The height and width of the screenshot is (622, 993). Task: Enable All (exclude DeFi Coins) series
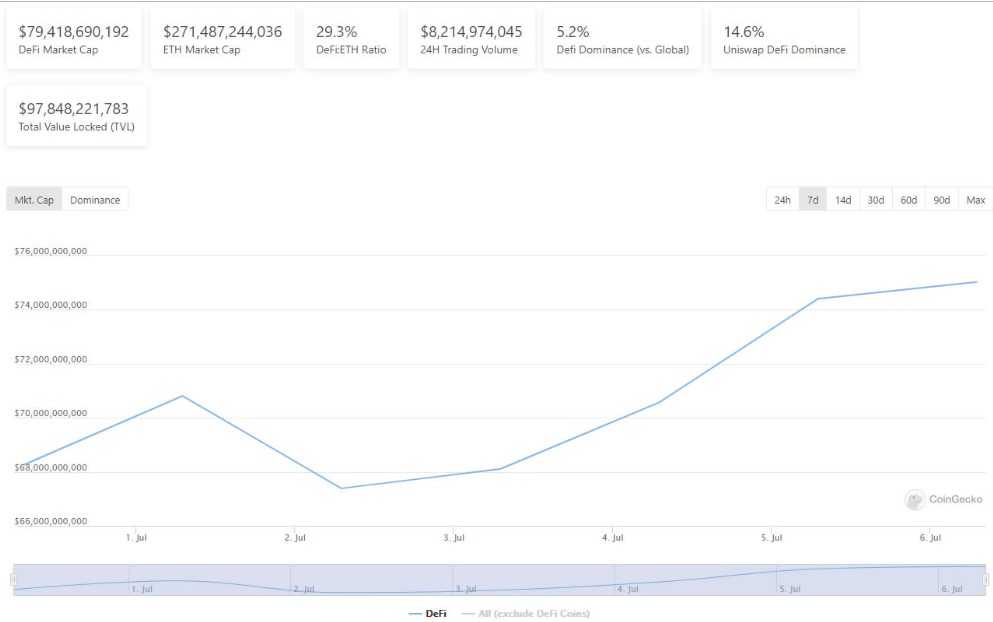click(x=525, y=613)
